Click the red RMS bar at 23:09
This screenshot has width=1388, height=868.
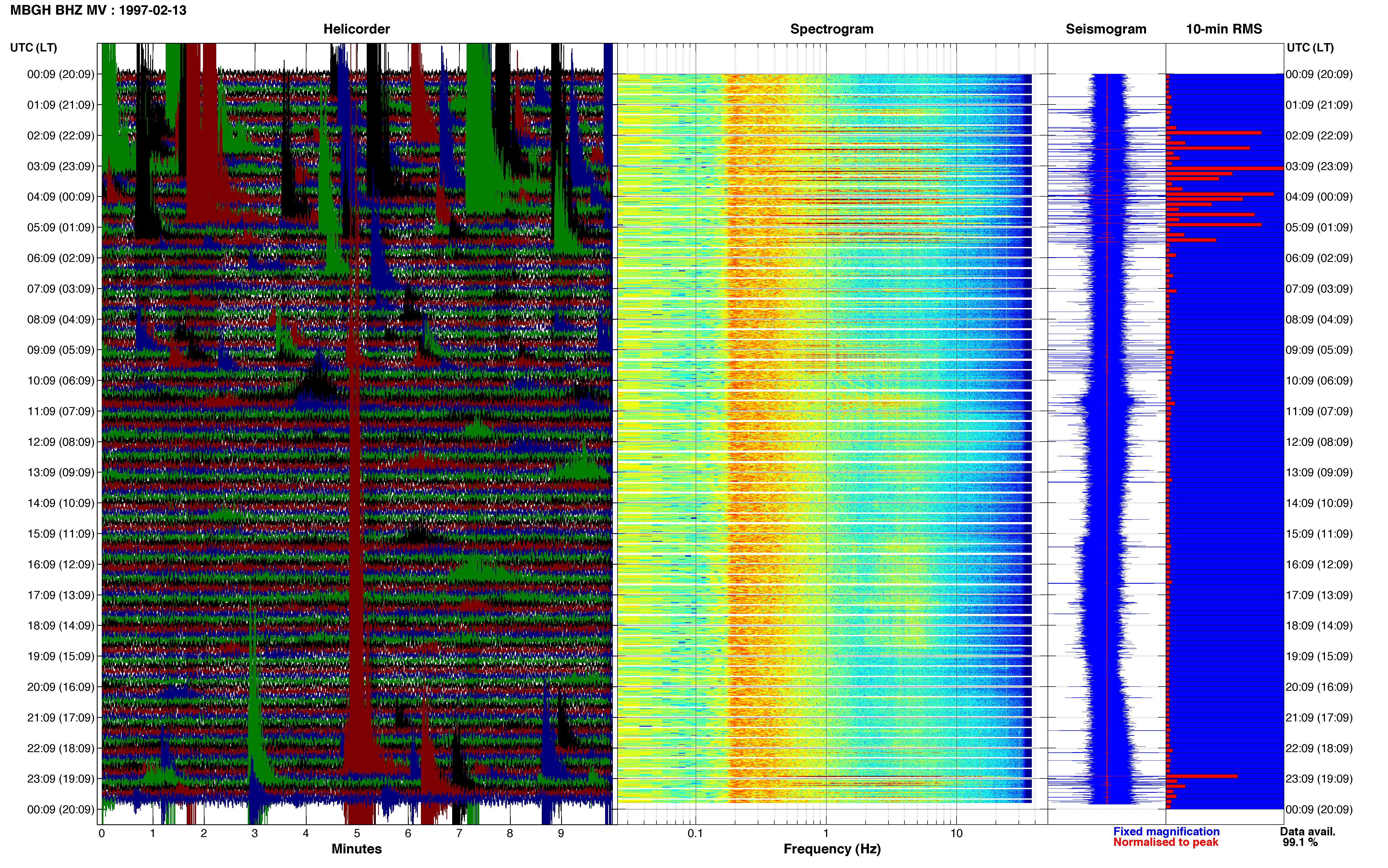tap(1201, 776)
